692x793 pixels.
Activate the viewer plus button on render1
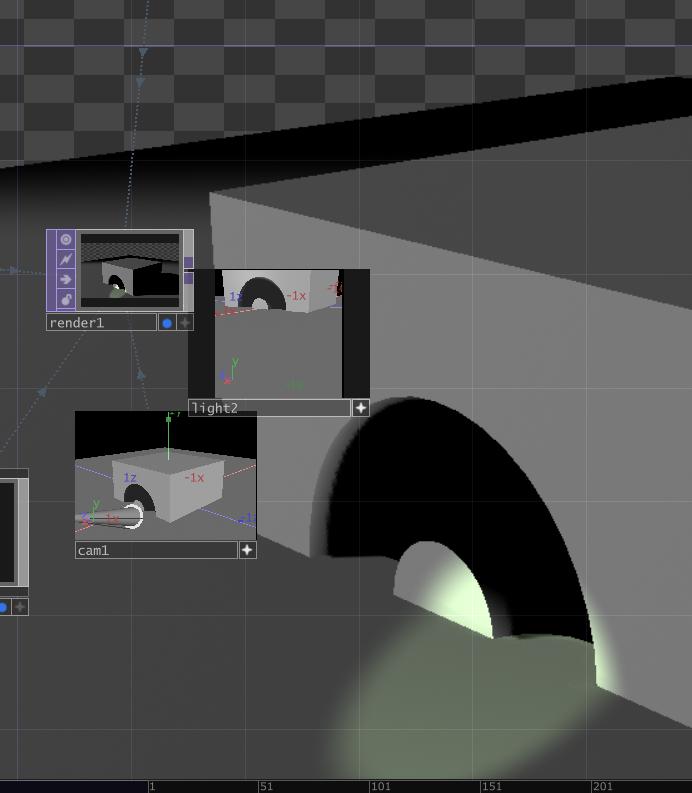point(185,323)
